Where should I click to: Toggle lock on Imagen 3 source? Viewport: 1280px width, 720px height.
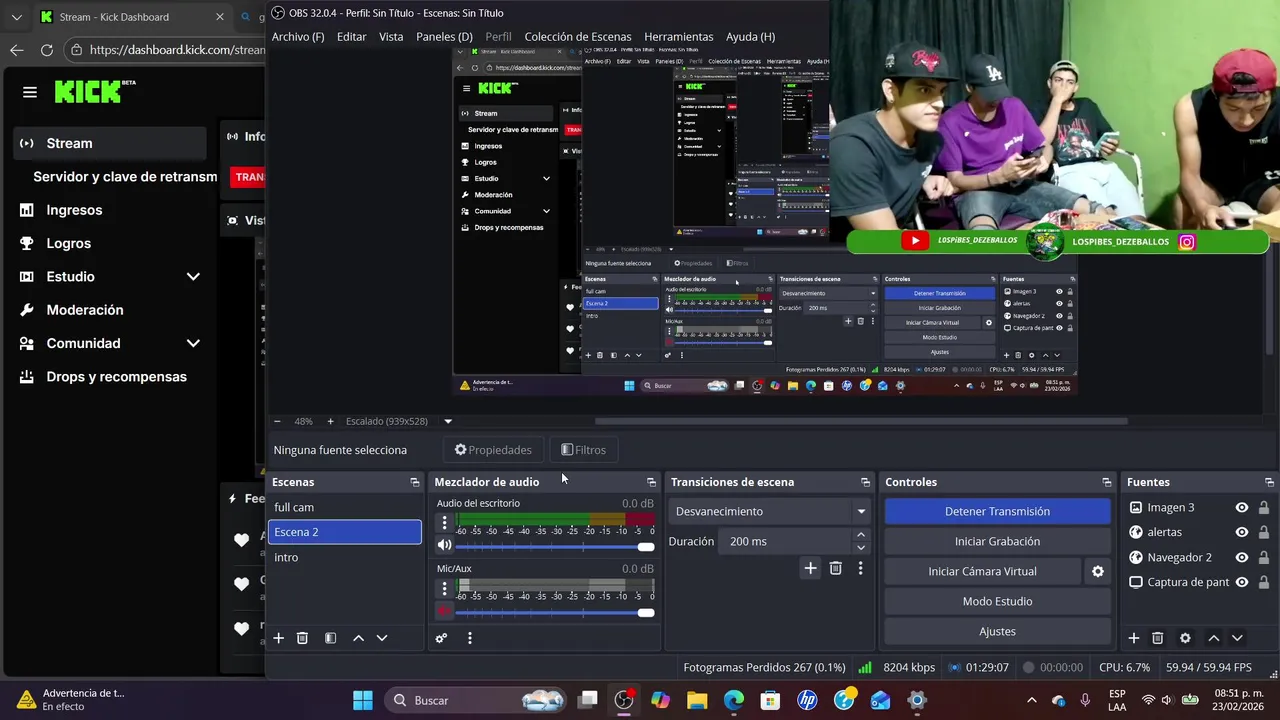[x=1264, y=507]
